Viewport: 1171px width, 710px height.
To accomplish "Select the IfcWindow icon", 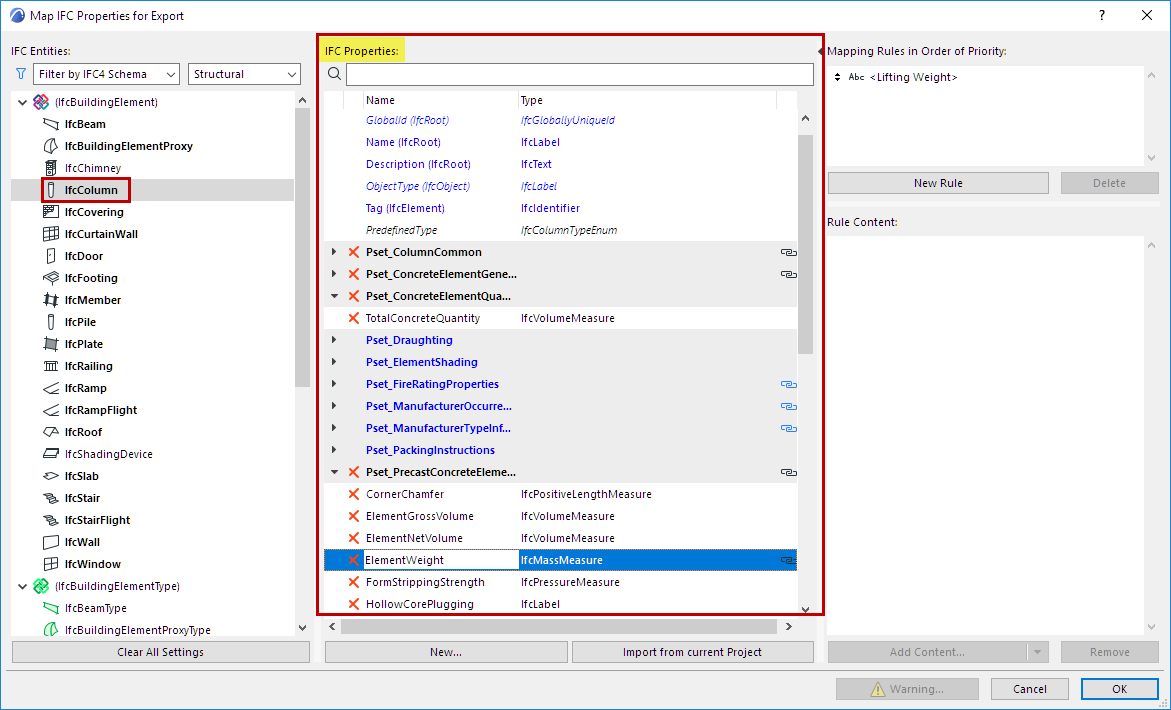I will (x=51, y=564).
